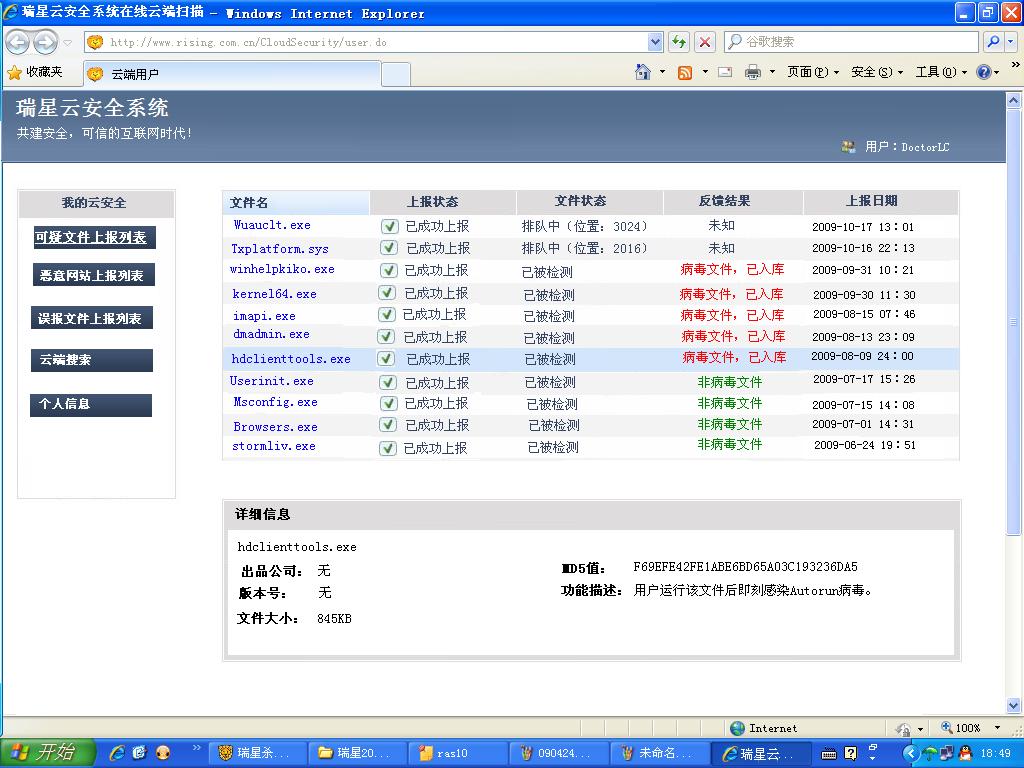Click the Home page icon
1024x768 pixels.
point(644,72)
